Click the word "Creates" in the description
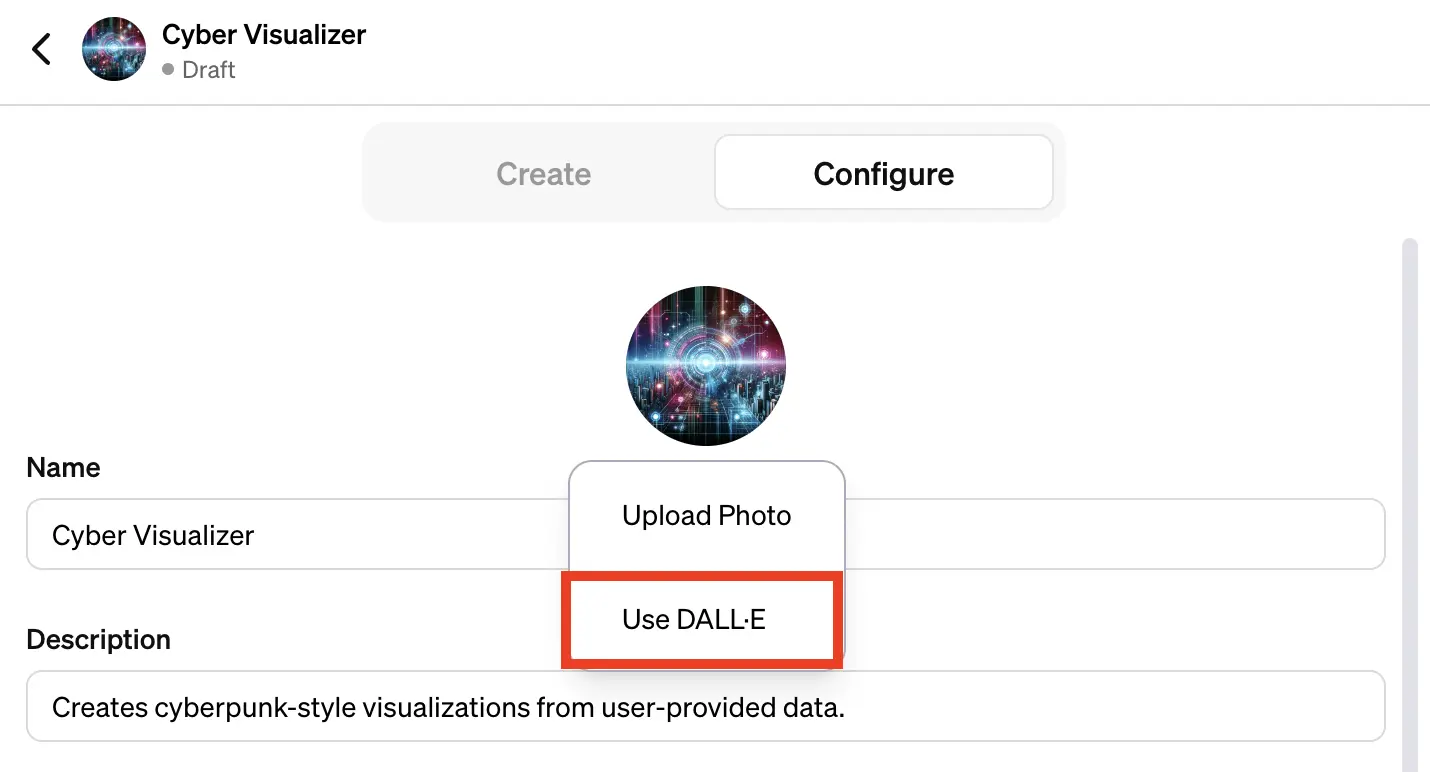 (99, 708)
